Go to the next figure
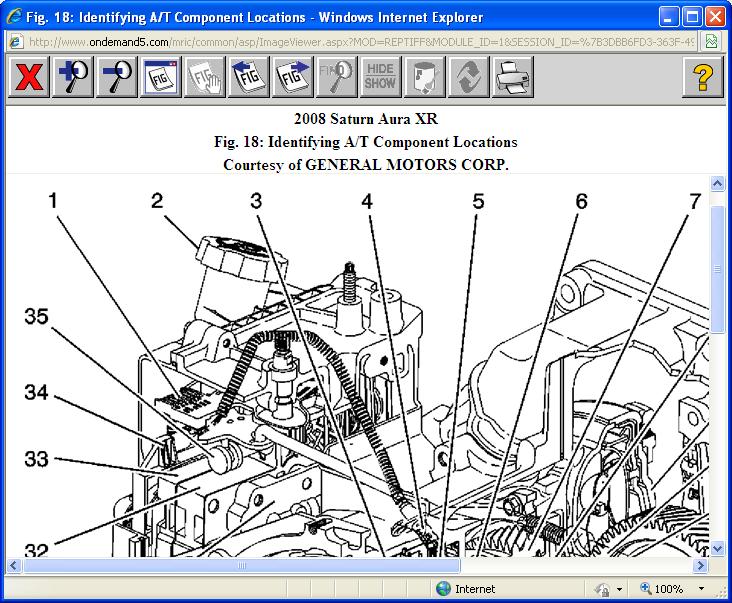The height and width of the screenshot is (603, 732). pos(292,77)
